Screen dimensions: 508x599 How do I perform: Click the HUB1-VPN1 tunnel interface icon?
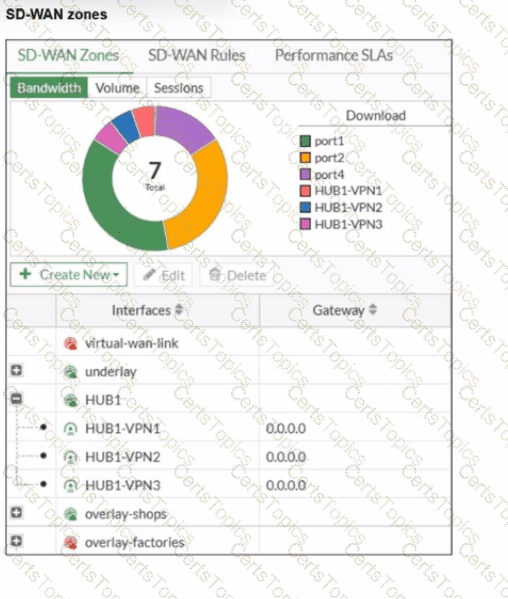(x=71, y=429)
